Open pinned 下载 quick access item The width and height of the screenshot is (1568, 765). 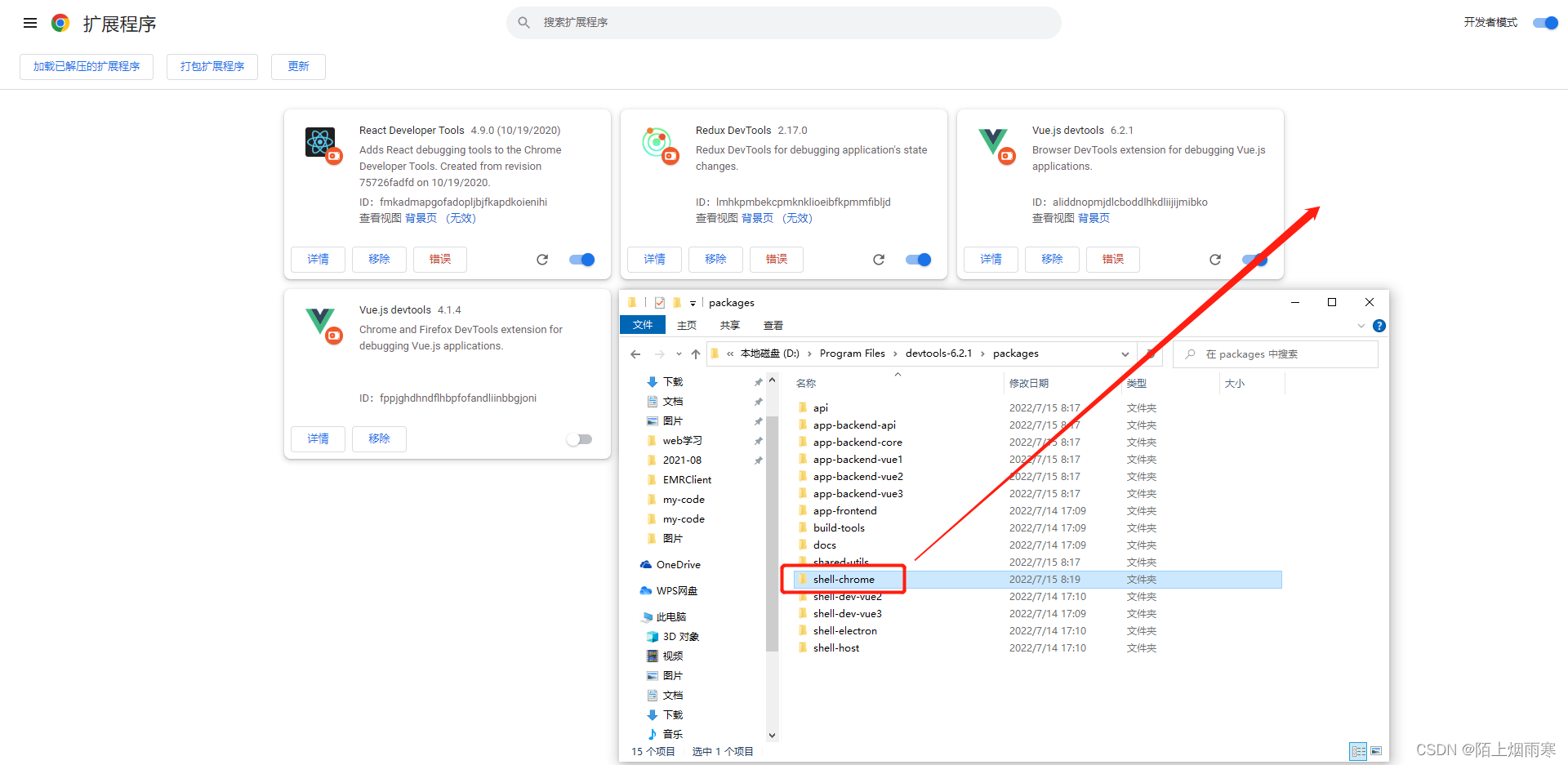point(665,382)
